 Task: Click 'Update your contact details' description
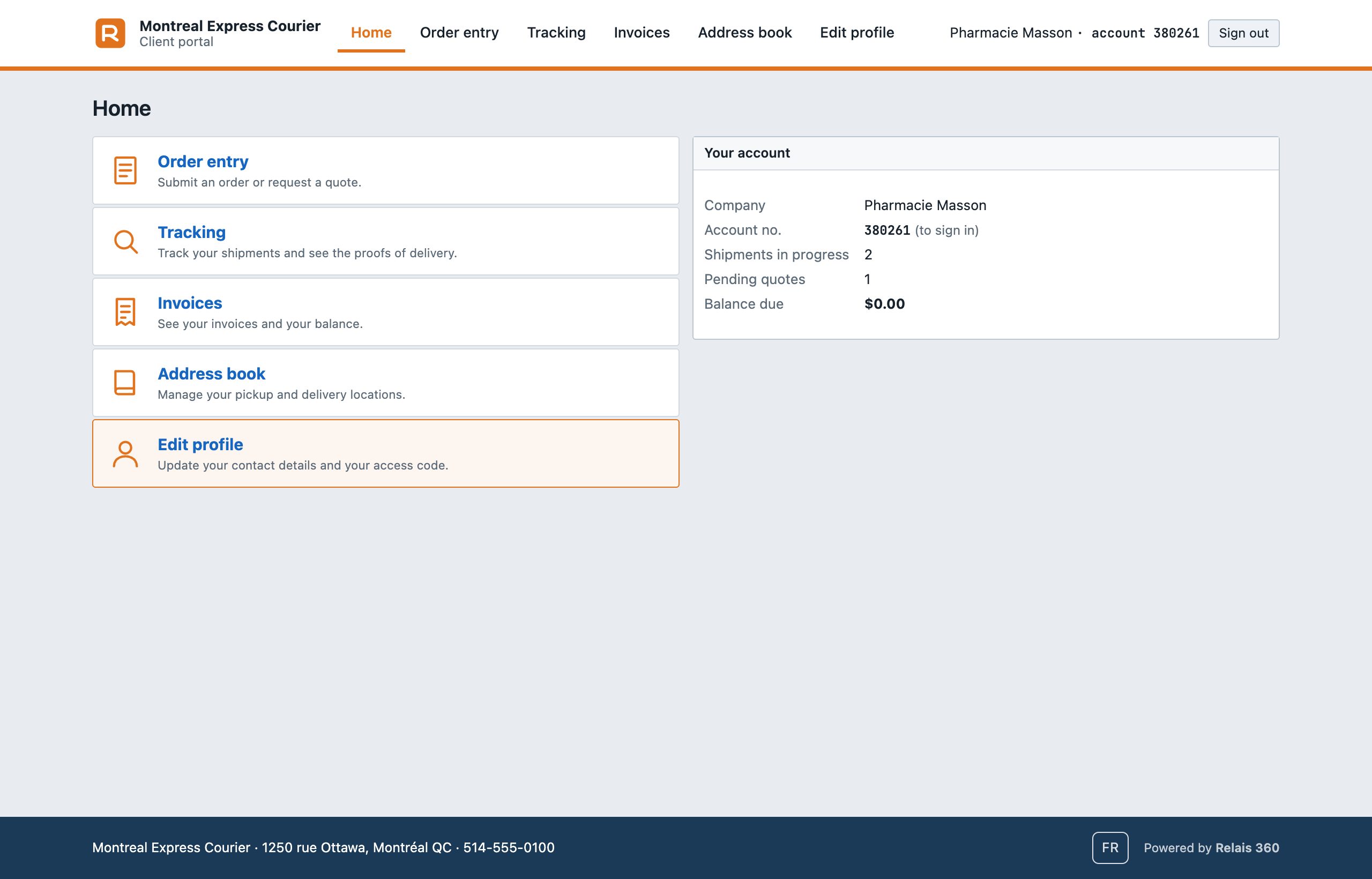coord(302,465)
